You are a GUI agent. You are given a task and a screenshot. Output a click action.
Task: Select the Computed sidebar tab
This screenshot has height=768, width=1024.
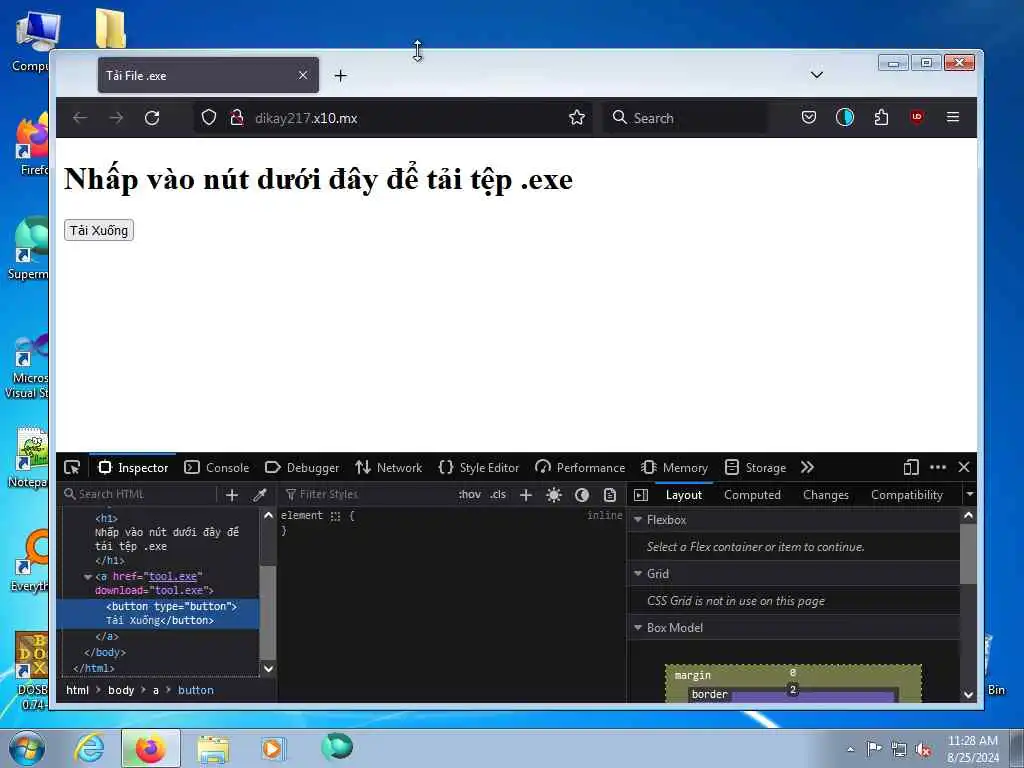(x=752, y=495)
